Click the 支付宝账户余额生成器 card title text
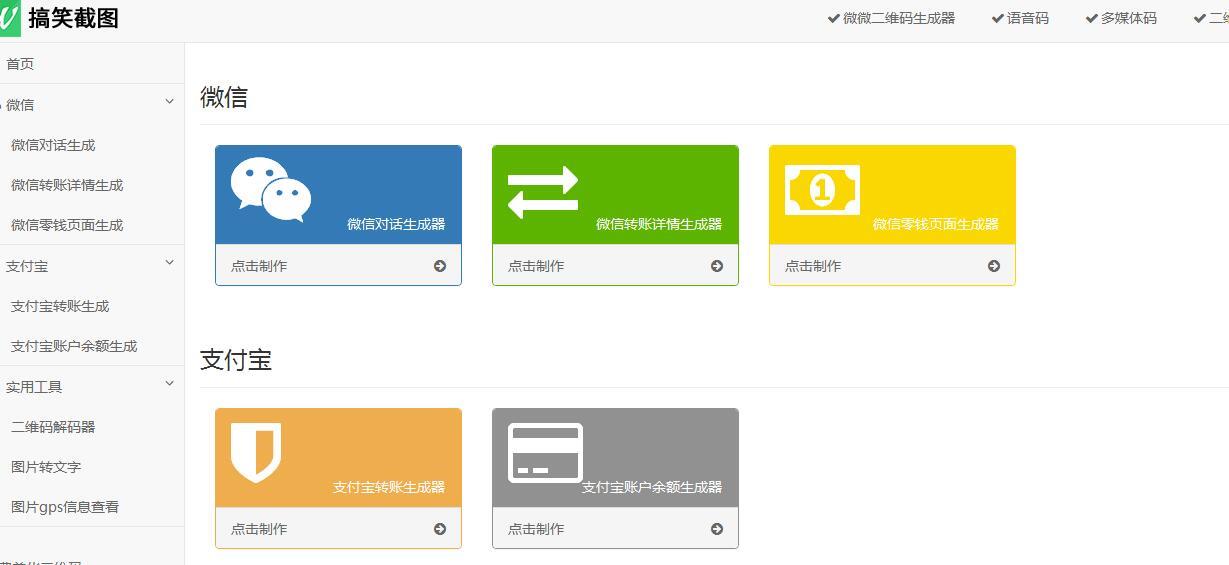This screenshot has width=1229, height=565. point(652,487)
